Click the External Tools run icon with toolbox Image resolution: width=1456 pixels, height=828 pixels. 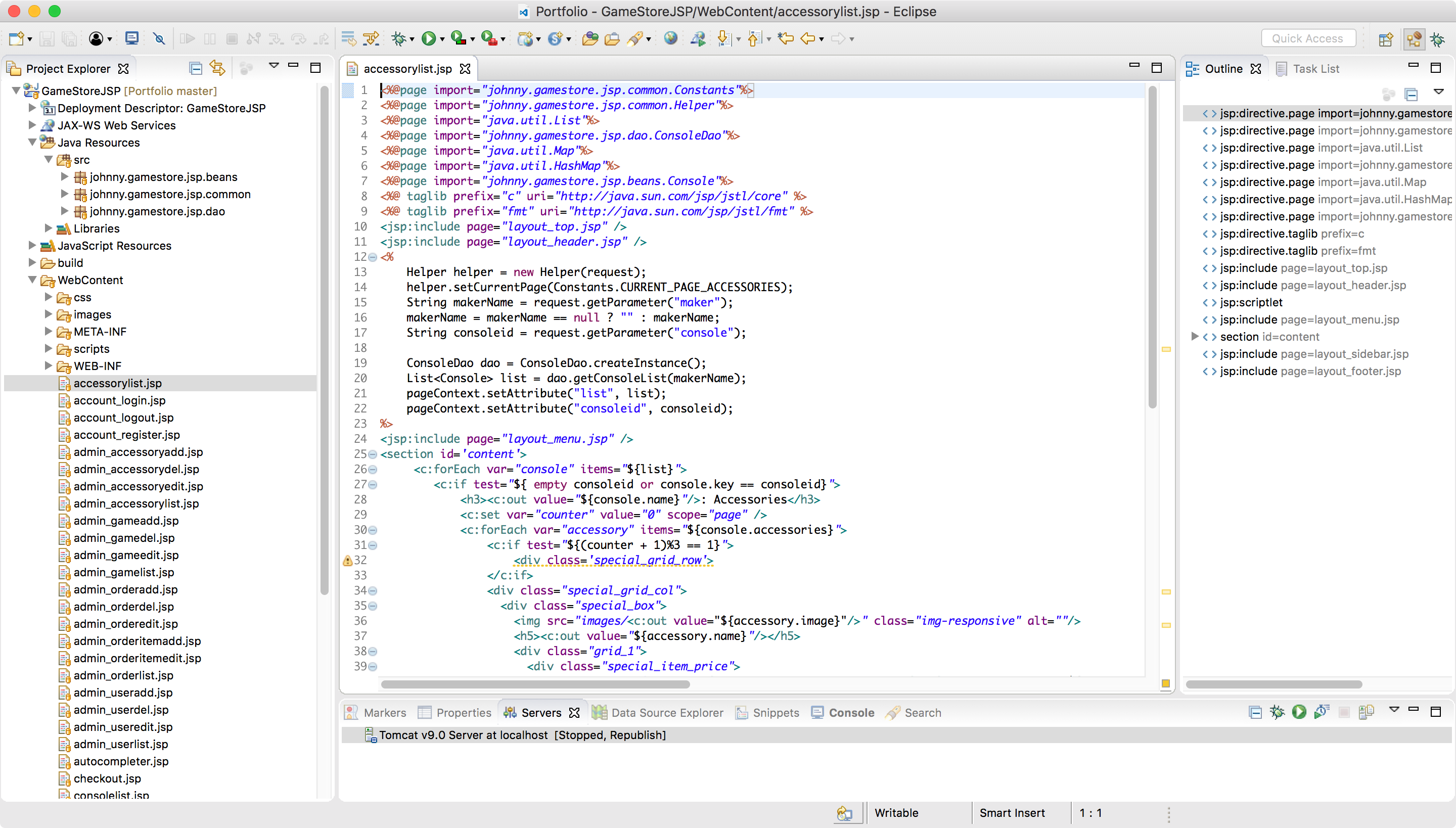(488, 38)
